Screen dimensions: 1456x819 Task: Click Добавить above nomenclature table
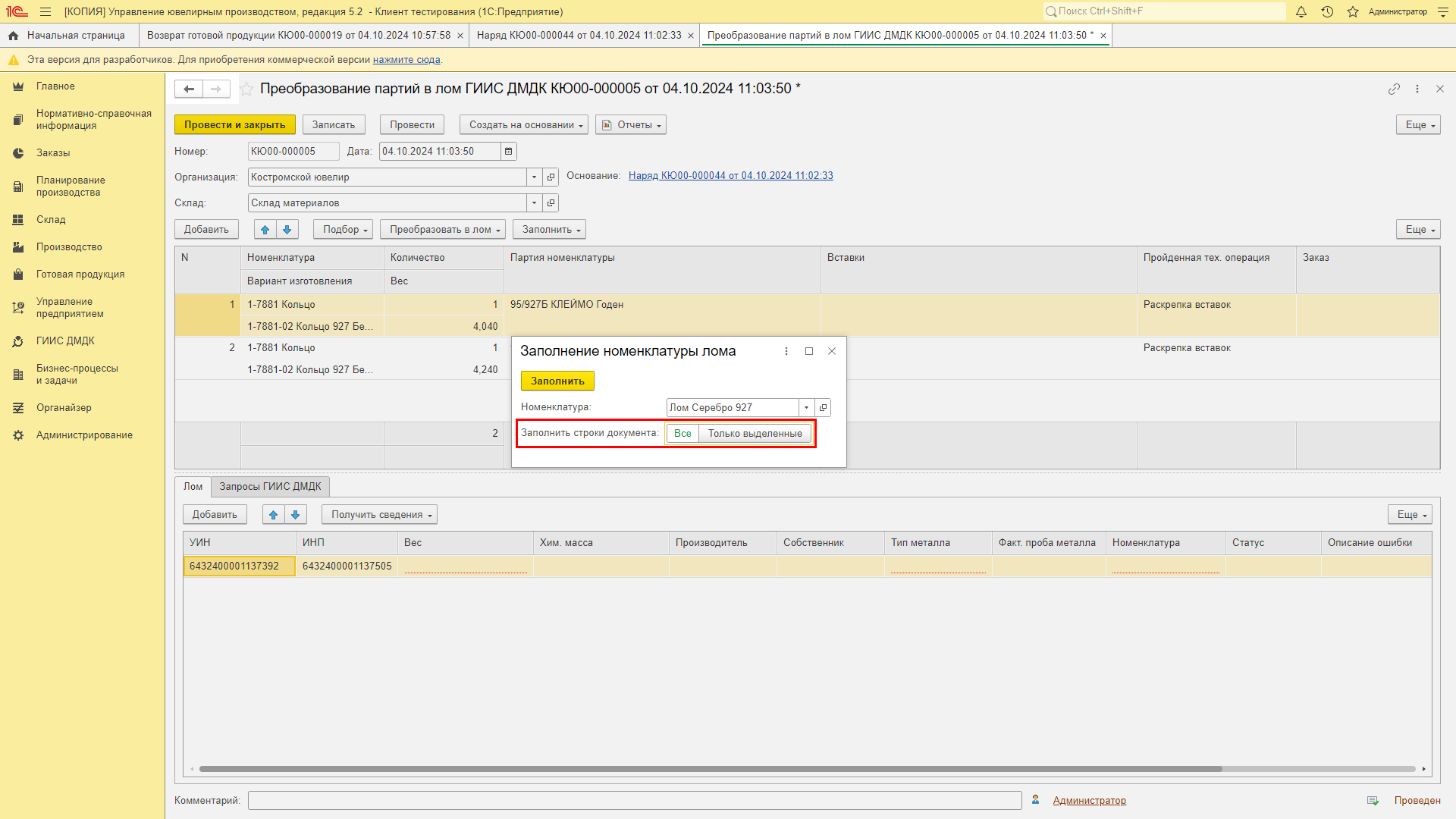tap(206, 230)
